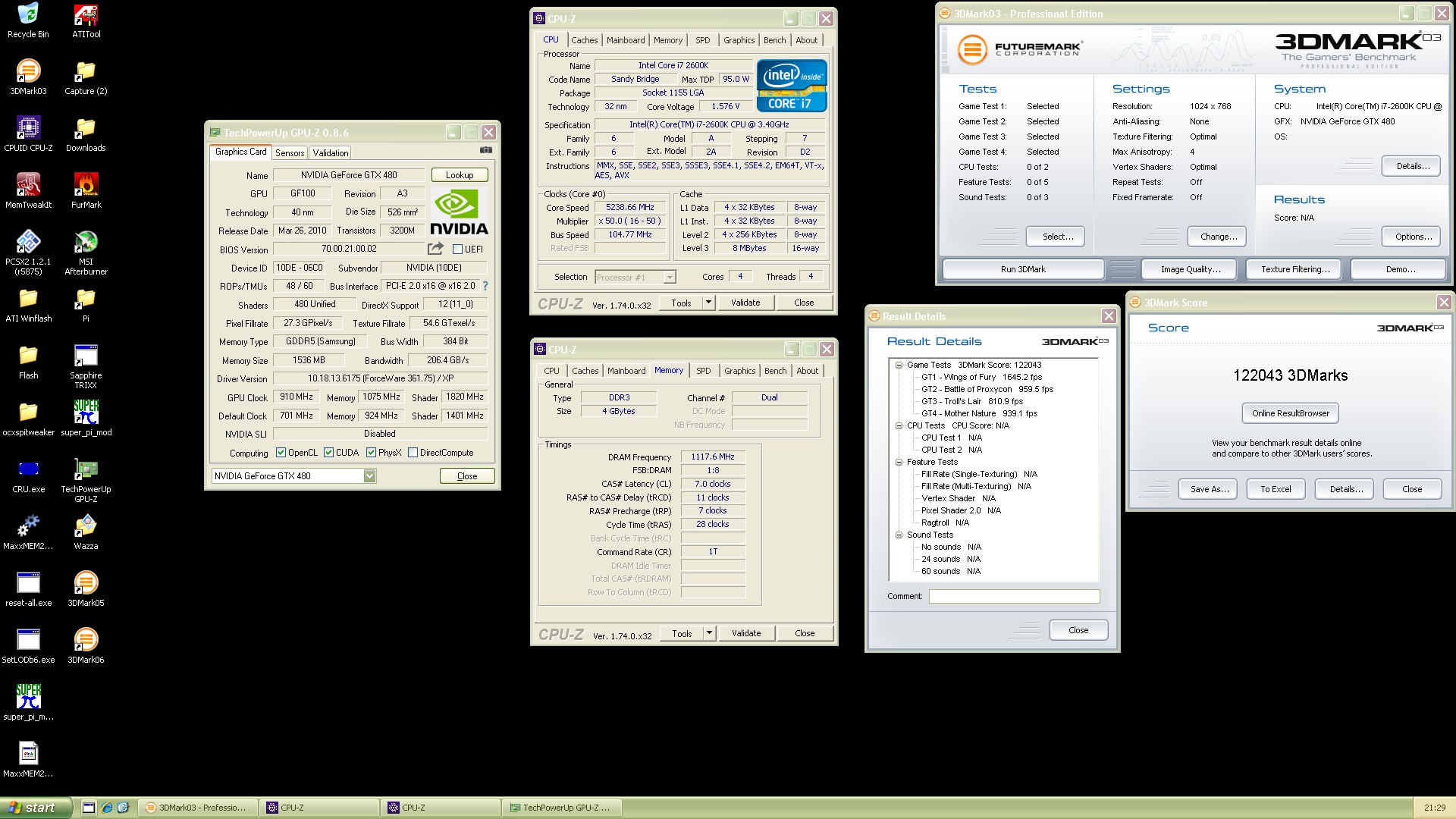Screen dimensions: 1456x819
Task: Click the Lookup button in GPU-Z
Action: click(x=460, y=175)
